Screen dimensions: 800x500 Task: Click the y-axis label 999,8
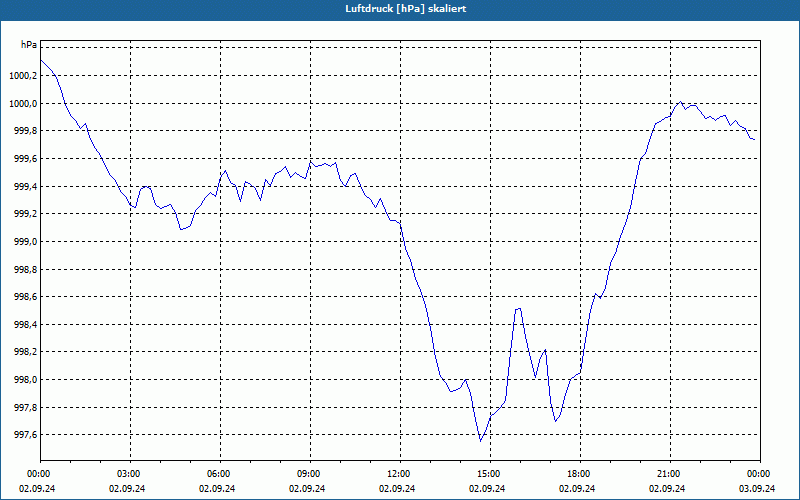click(25, 131)
